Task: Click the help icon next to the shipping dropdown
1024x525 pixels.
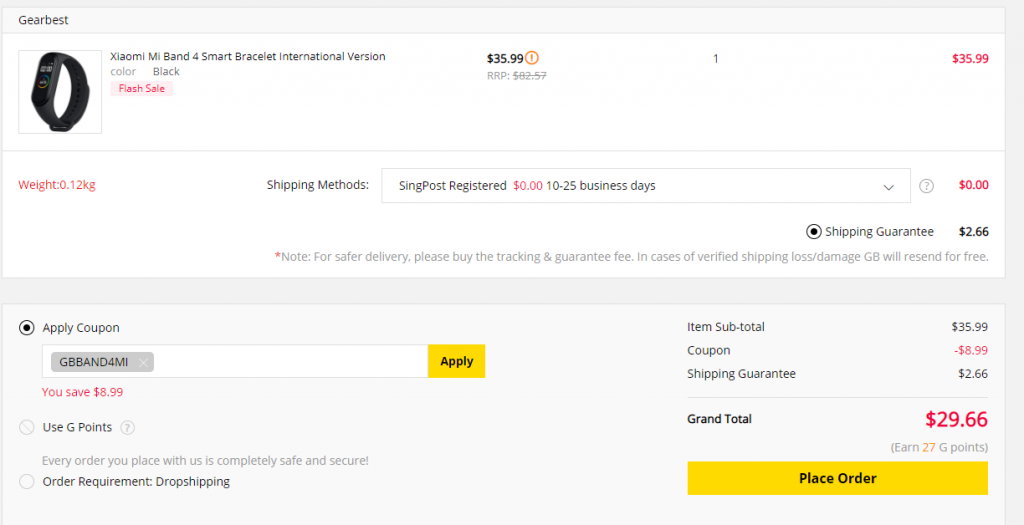Action: (x=927, y=186)
